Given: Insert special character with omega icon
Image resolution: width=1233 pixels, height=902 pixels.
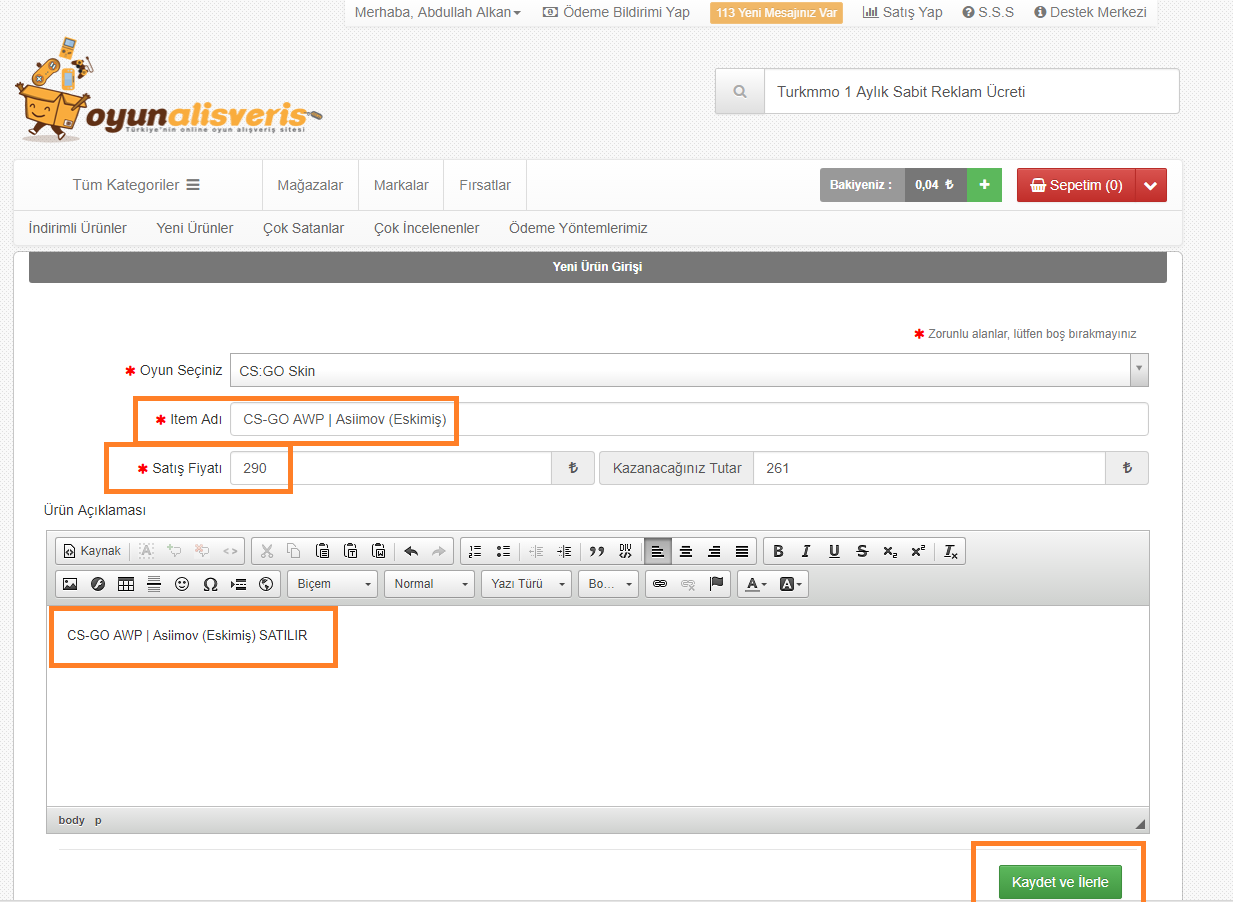Looking at the screenshot, I should point(210,583).
